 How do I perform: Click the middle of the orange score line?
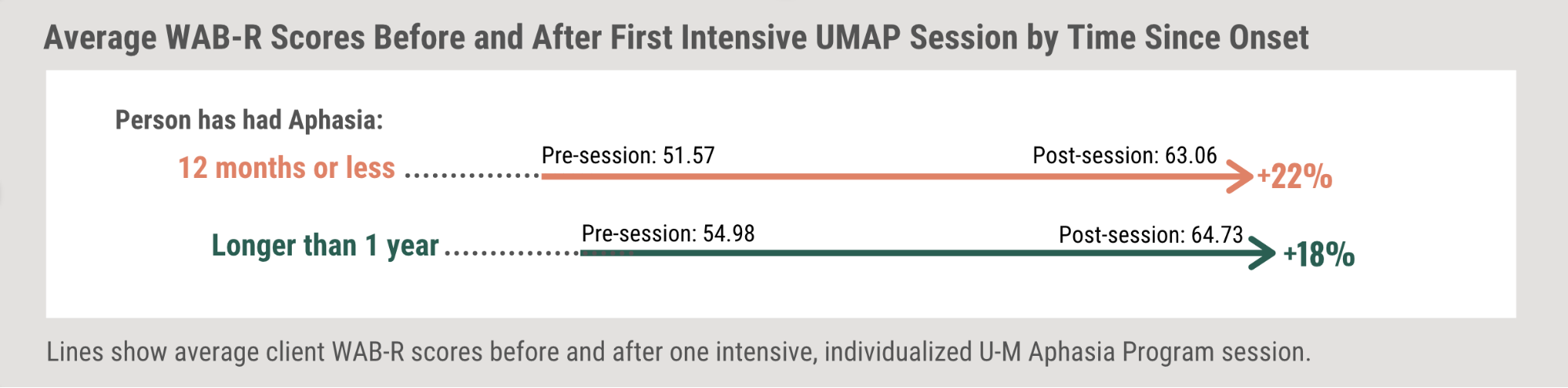pyautogui.click(x=894, y=176)
